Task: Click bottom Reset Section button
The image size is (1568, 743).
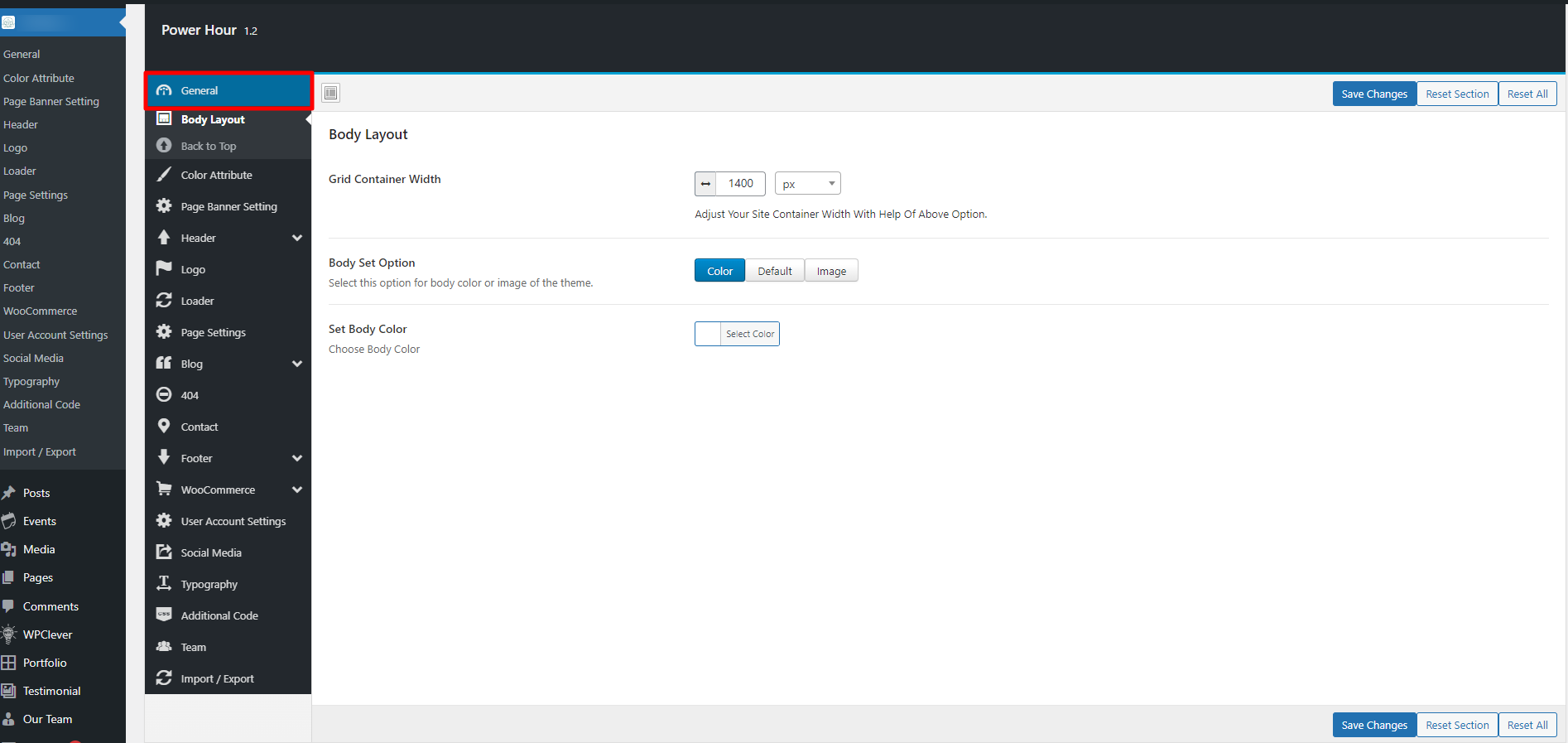Action: tap(1457, 725)
